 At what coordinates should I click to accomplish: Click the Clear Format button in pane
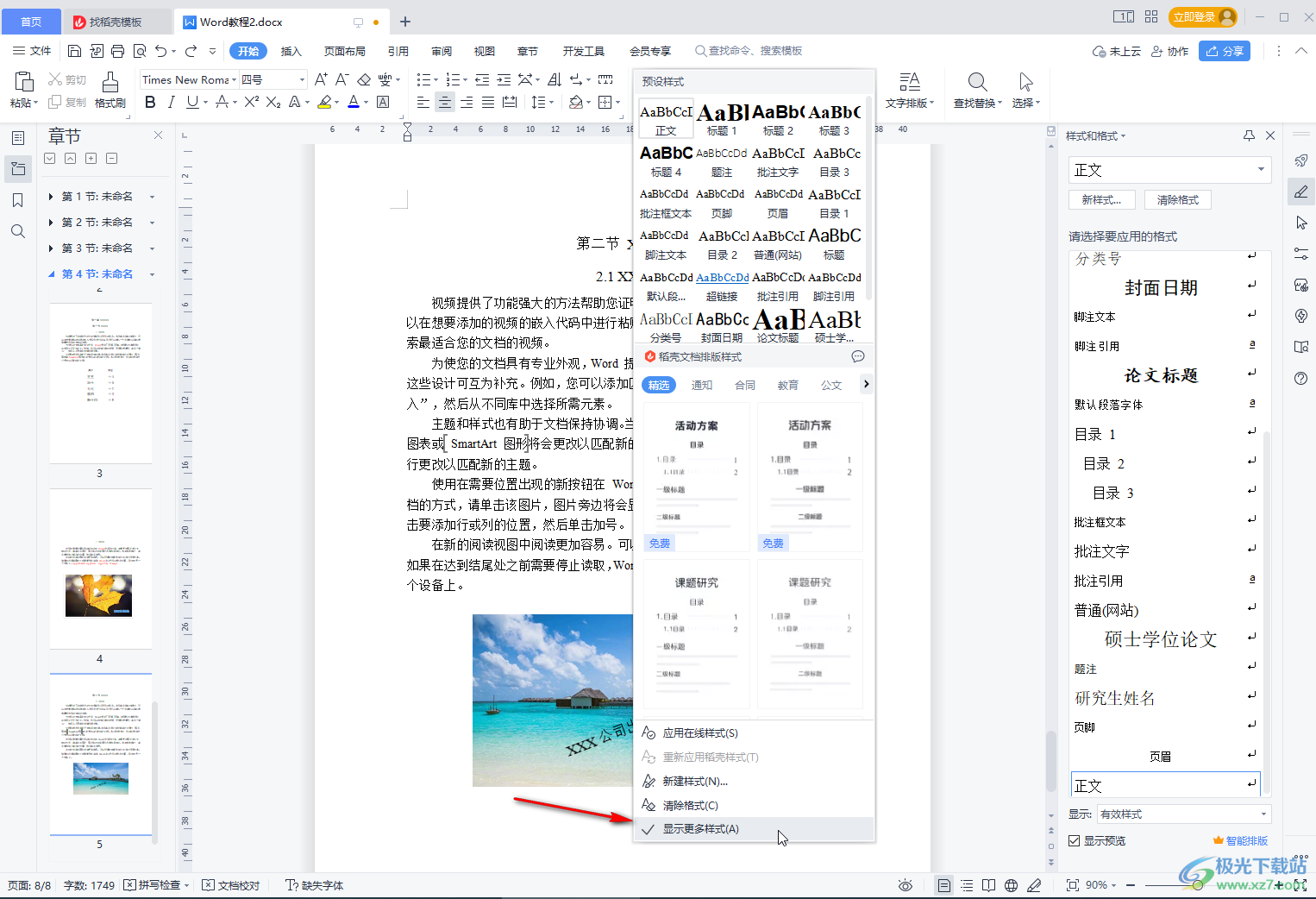[1178, 200]
